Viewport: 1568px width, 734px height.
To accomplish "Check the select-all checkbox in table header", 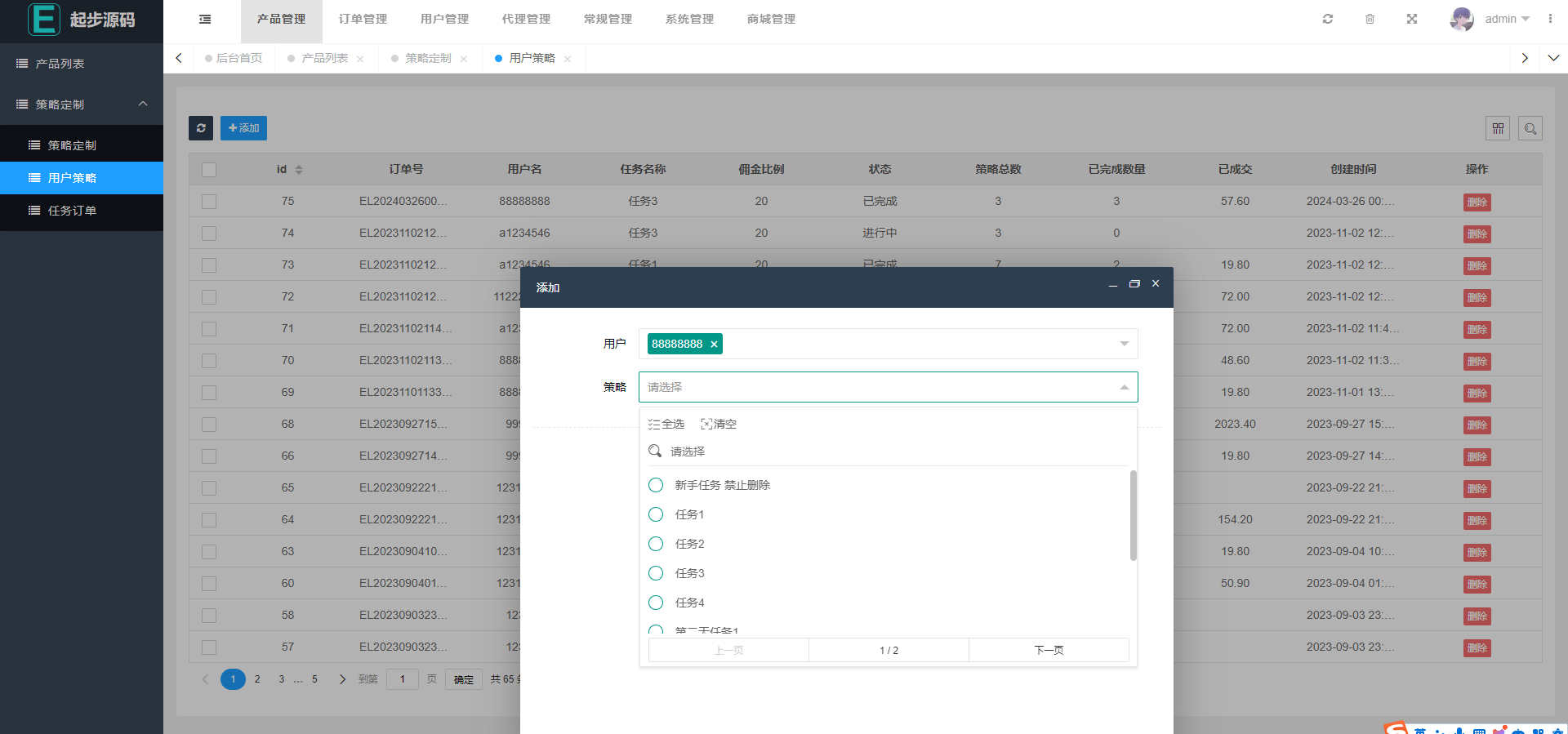I will pyautogui.click(x=209, y=170).
